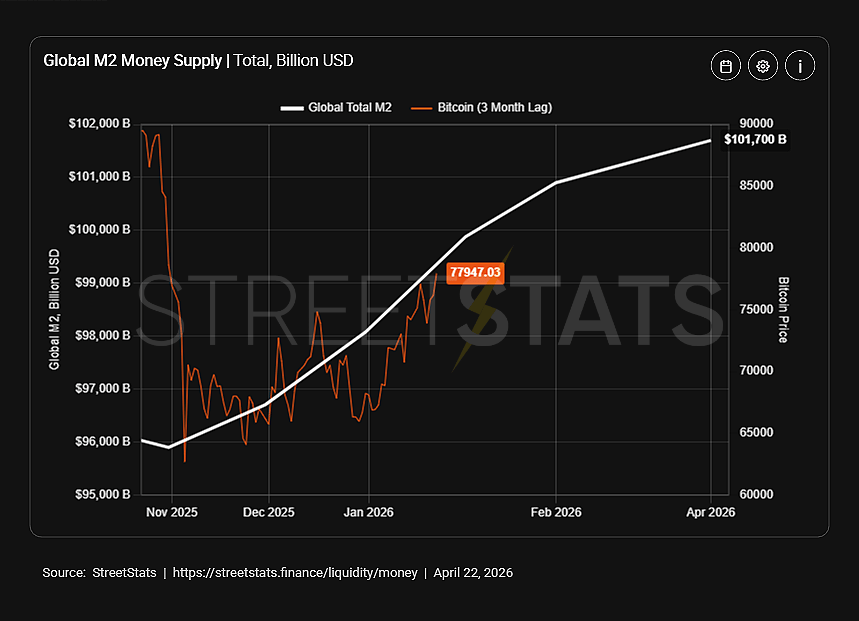Screen dimensions: 859x621
Task: Select the Nov 2025 x-axis label
Action: [x=172, y=512]
